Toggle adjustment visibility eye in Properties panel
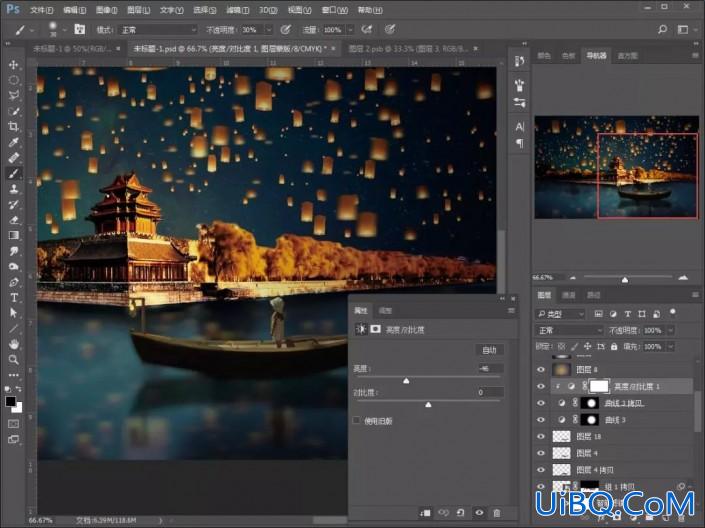Viewport: 705px width, 528px height. pos(479,512)
